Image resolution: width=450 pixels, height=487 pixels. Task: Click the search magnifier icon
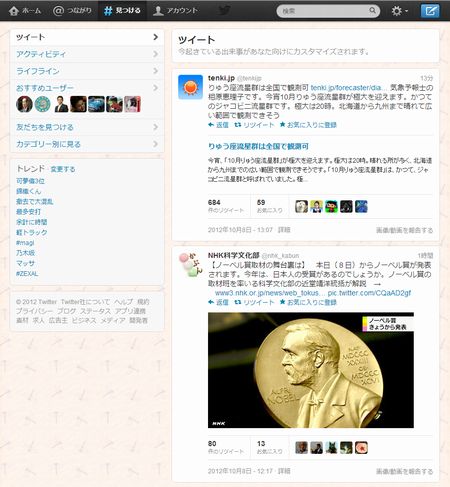tap(372, 11)
